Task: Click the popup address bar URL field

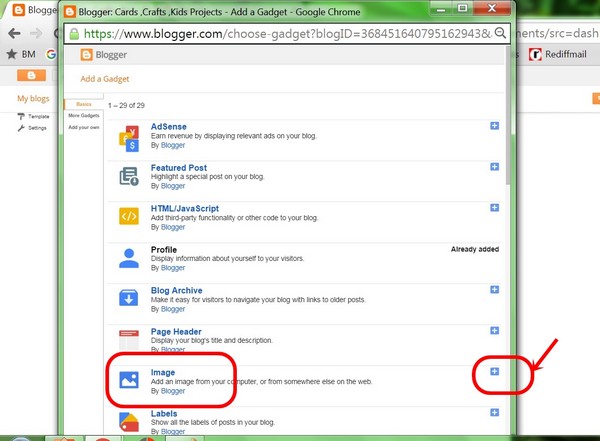Action: click(x=287, y=34)
